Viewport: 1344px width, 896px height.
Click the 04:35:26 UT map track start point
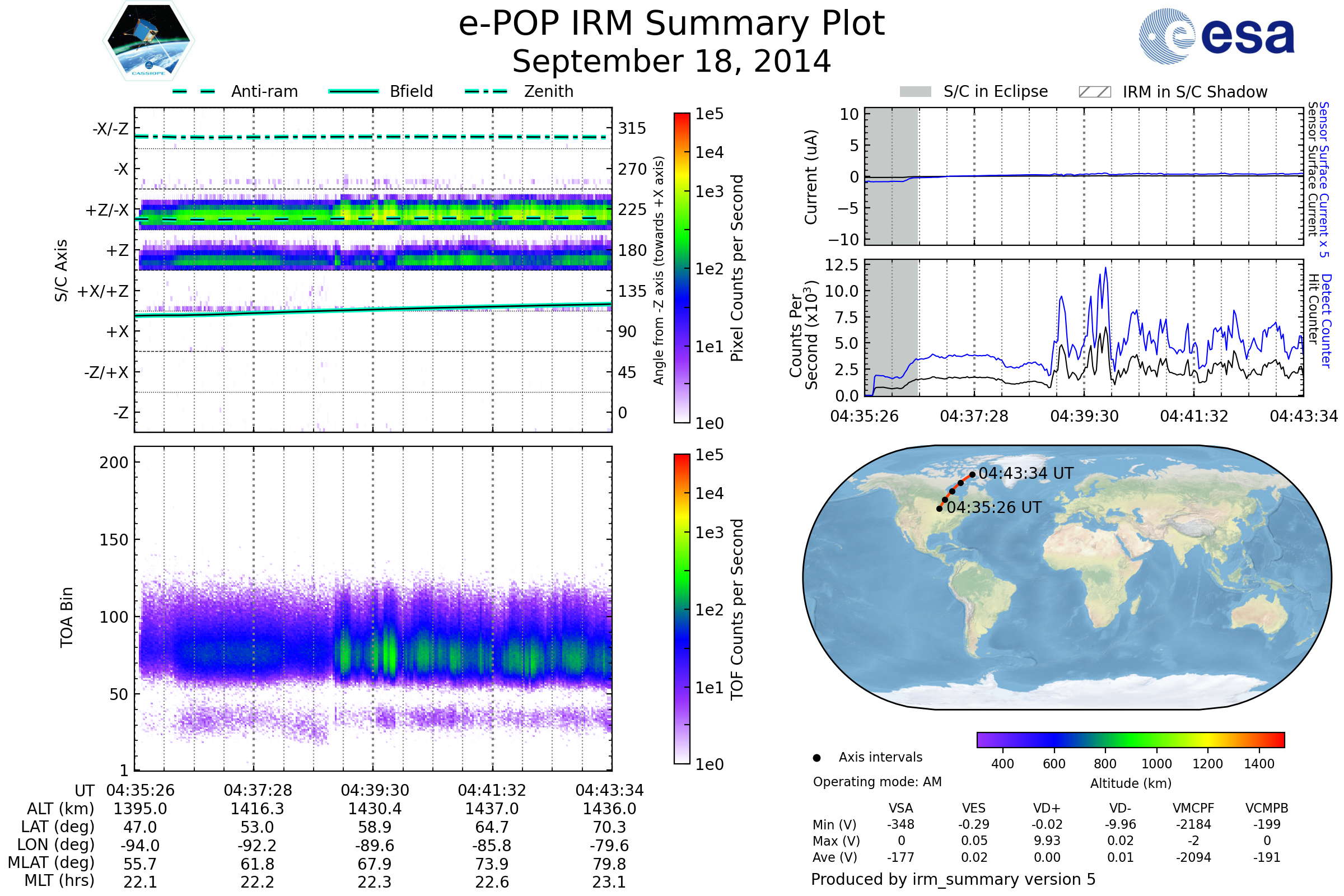tap(940, 508)
